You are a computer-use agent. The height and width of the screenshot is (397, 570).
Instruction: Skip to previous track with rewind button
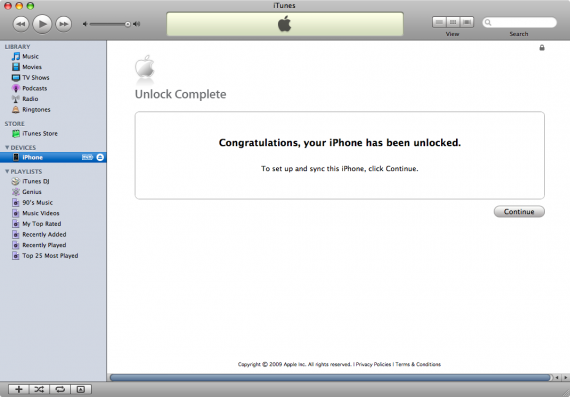[21, 24]
